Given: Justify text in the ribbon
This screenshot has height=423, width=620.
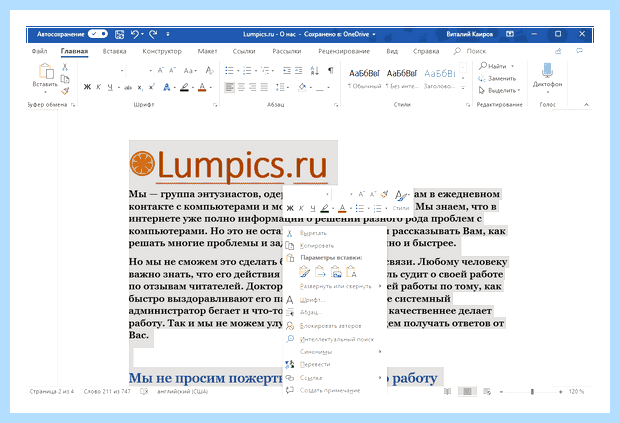Looking at the screenshot, I should coord(264,87).
